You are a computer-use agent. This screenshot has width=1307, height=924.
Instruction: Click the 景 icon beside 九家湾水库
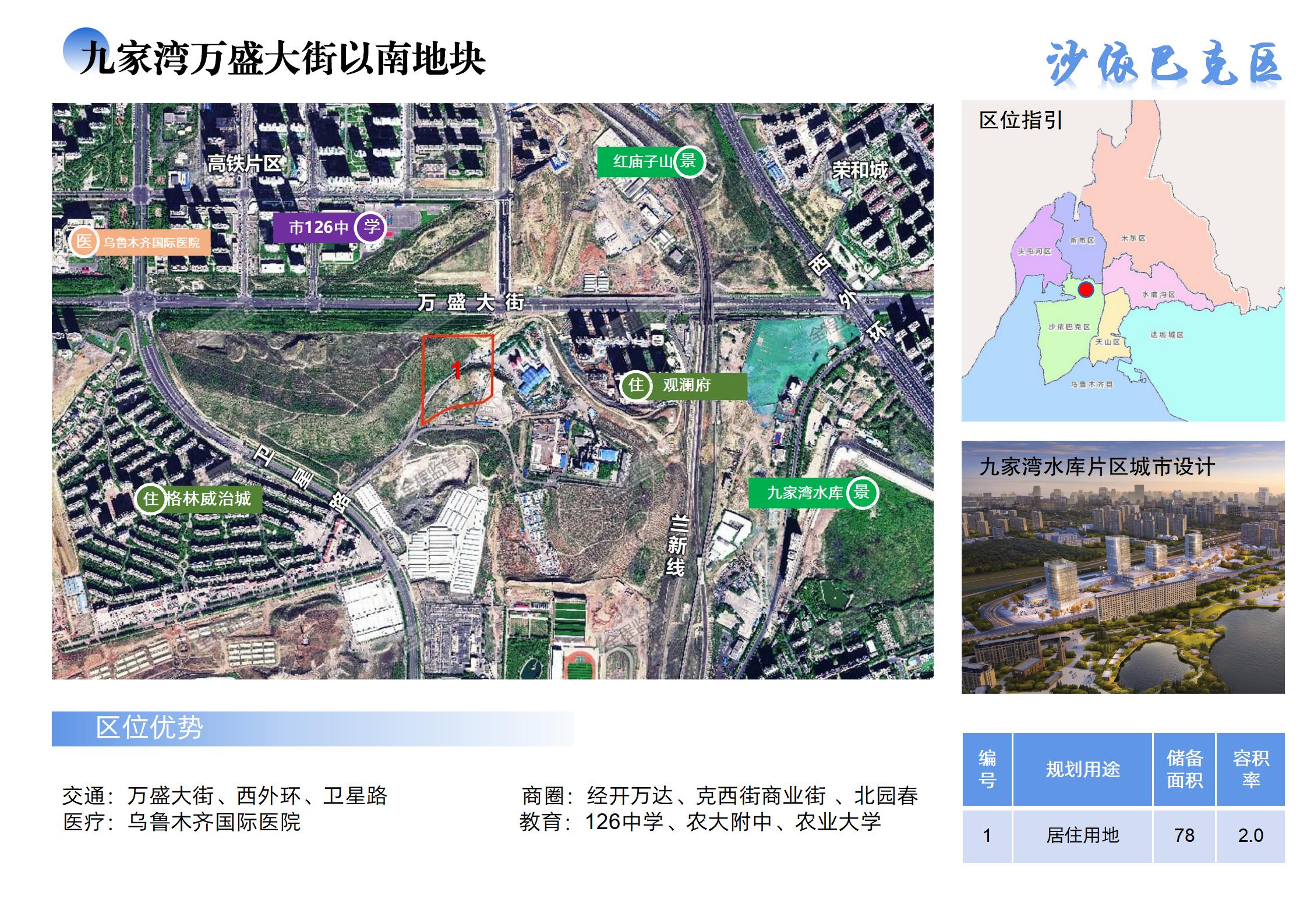[x=861, y=493]
